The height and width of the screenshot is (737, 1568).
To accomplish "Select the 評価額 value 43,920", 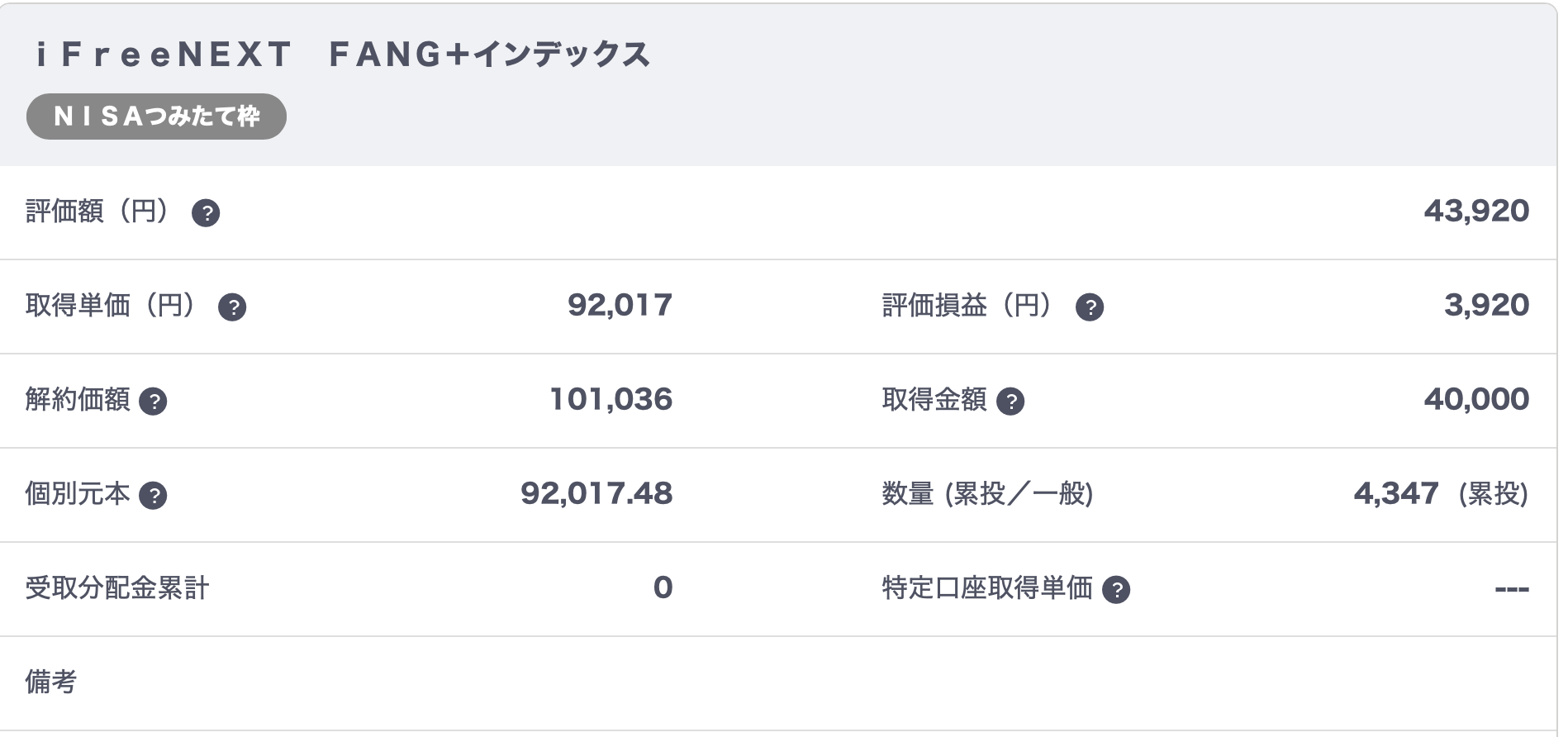I will (x=1476, y=212).
